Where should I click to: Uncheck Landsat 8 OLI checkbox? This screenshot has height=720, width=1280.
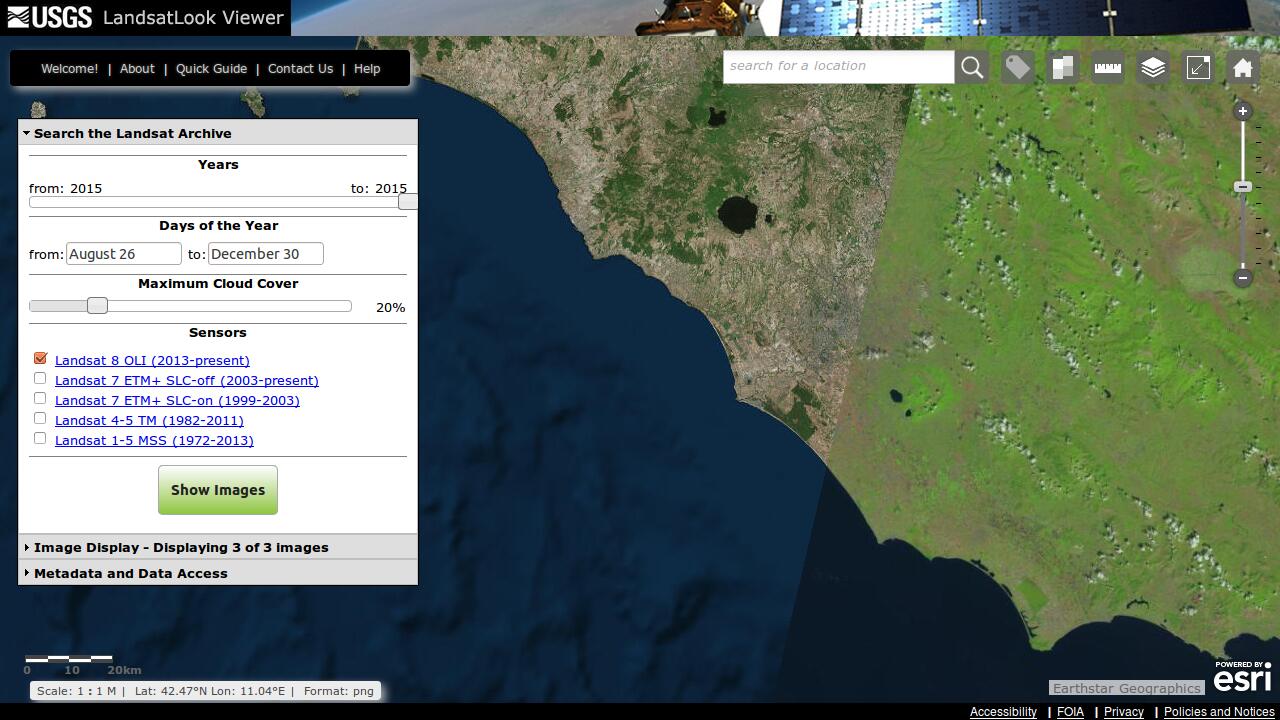(40, 358)
